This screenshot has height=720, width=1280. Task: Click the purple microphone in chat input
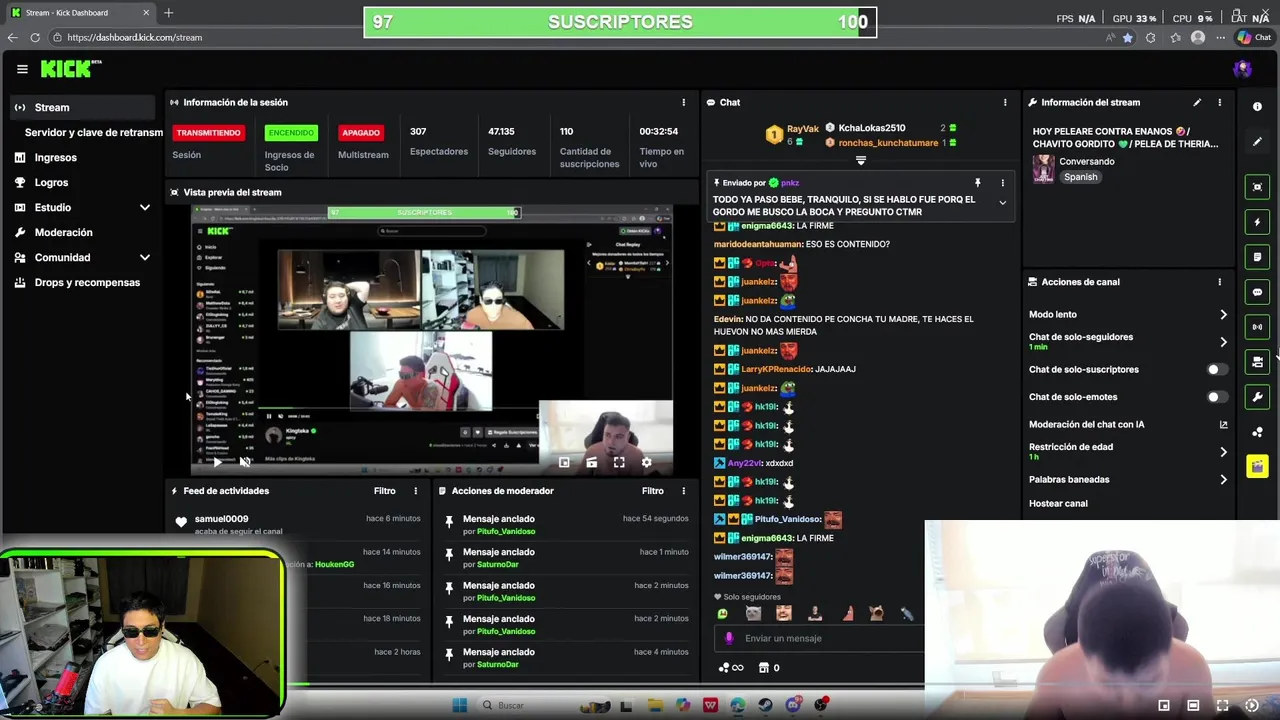pos(729,638)
